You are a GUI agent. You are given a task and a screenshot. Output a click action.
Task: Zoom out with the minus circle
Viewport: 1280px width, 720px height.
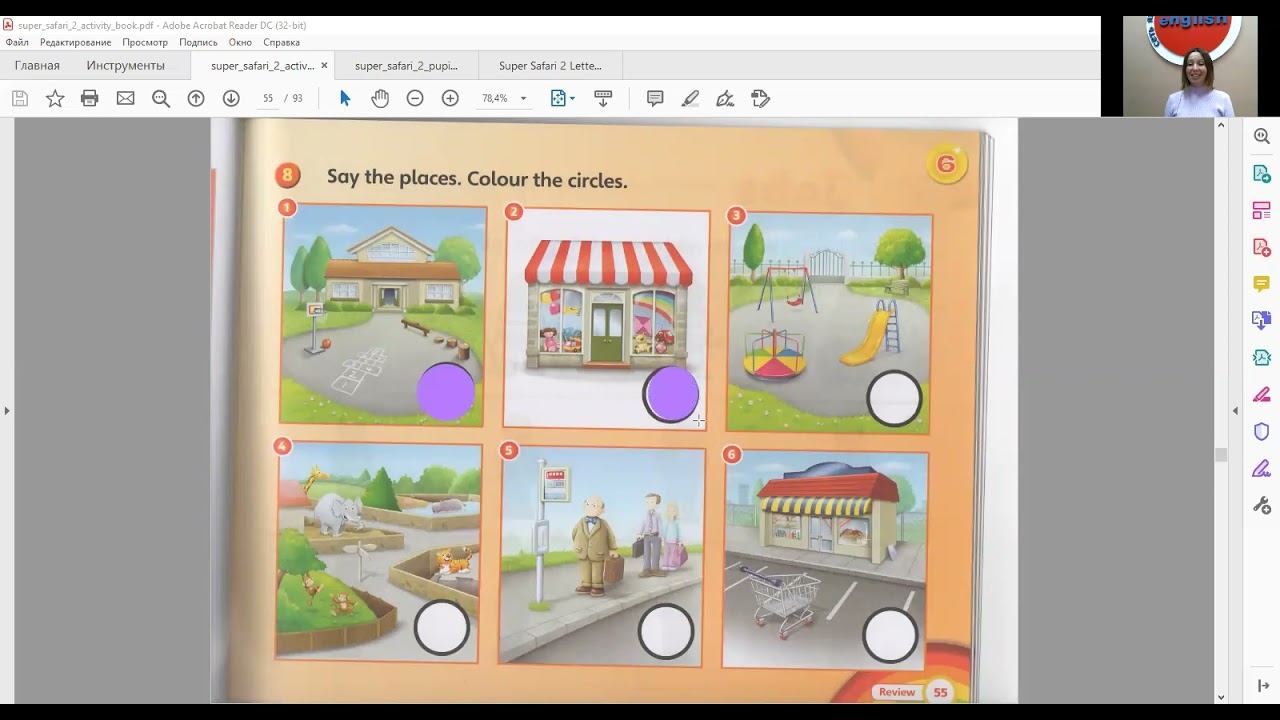point(415,98)
